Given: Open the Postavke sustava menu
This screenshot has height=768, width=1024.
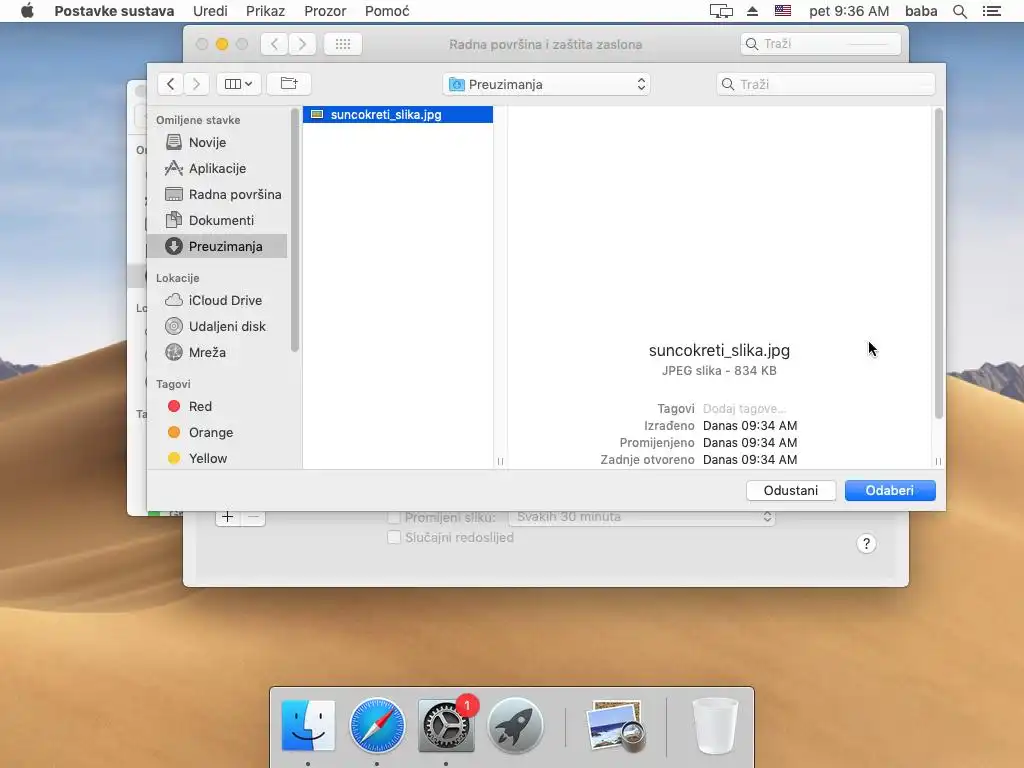Looking at the screenshot, I should click(x=114, y=11).
